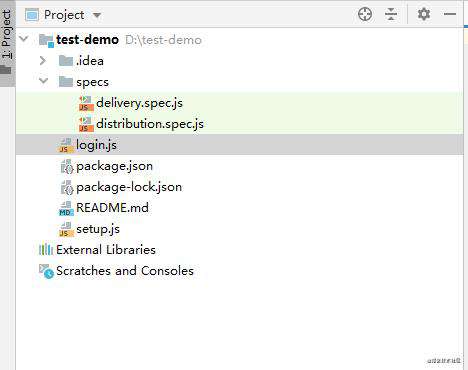
Task: Click the package-lock.json file icon
Action: coord(67,187)
